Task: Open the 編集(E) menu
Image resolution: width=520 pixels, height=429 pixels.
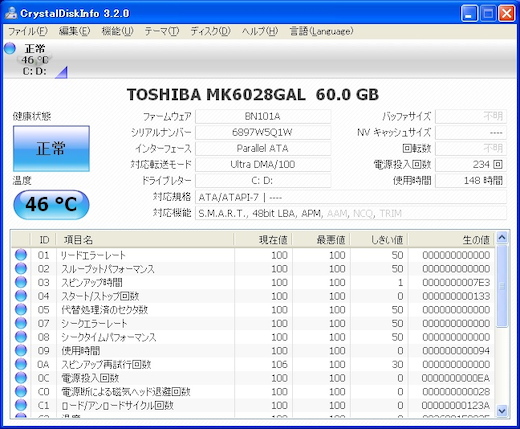Action: (x=74, y=31)
